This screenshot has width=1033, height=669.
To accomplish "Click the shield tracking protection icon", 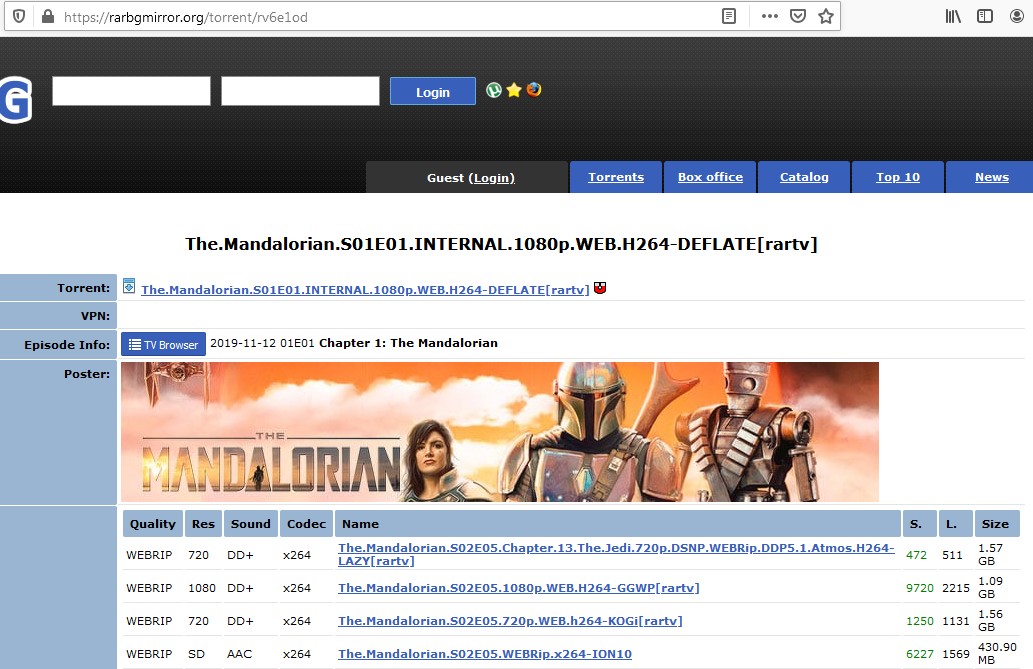I will (x=19, y=16).
